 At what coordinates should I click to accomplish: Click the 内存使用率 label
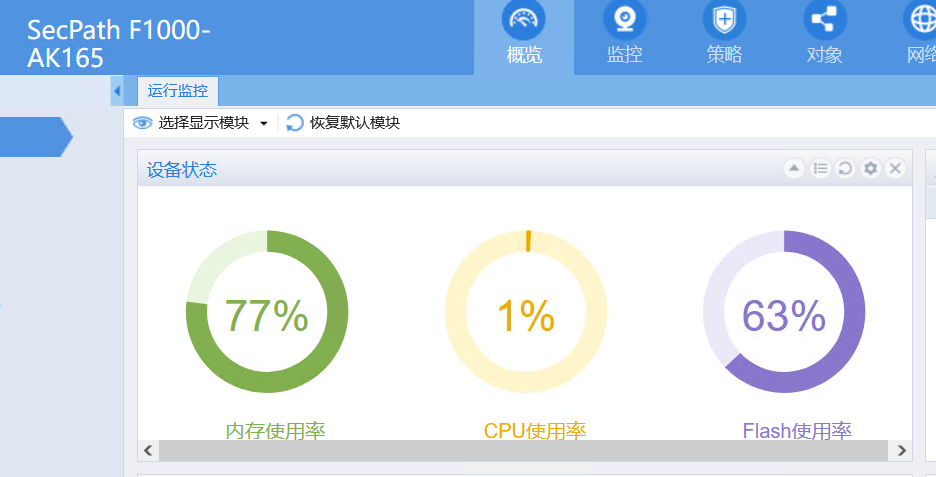pyautogui.click(x=275, y=430)
